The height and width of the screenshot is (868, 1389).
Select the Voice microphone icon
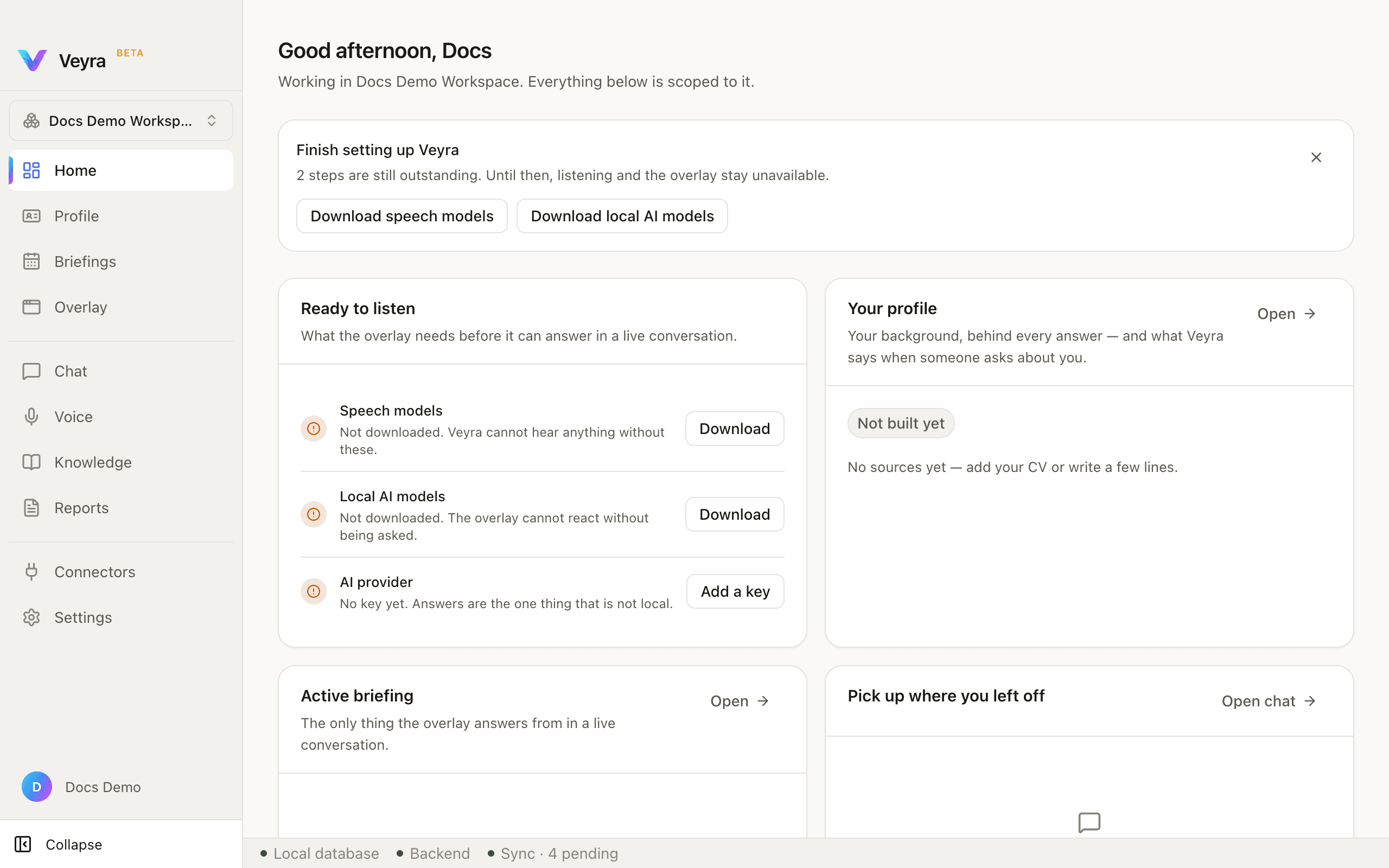click(31, 417)
